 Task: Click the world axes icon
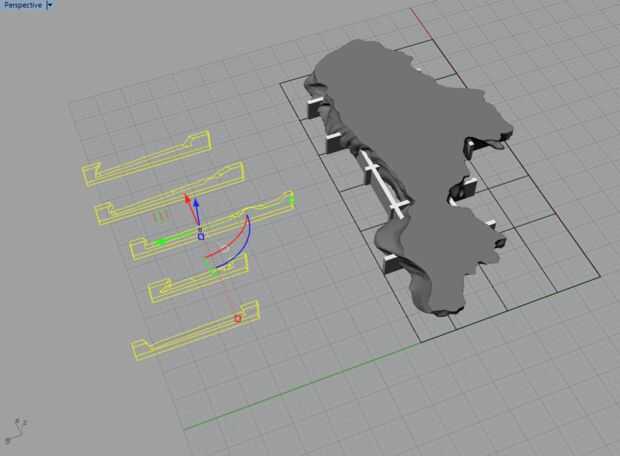[15, 430]
